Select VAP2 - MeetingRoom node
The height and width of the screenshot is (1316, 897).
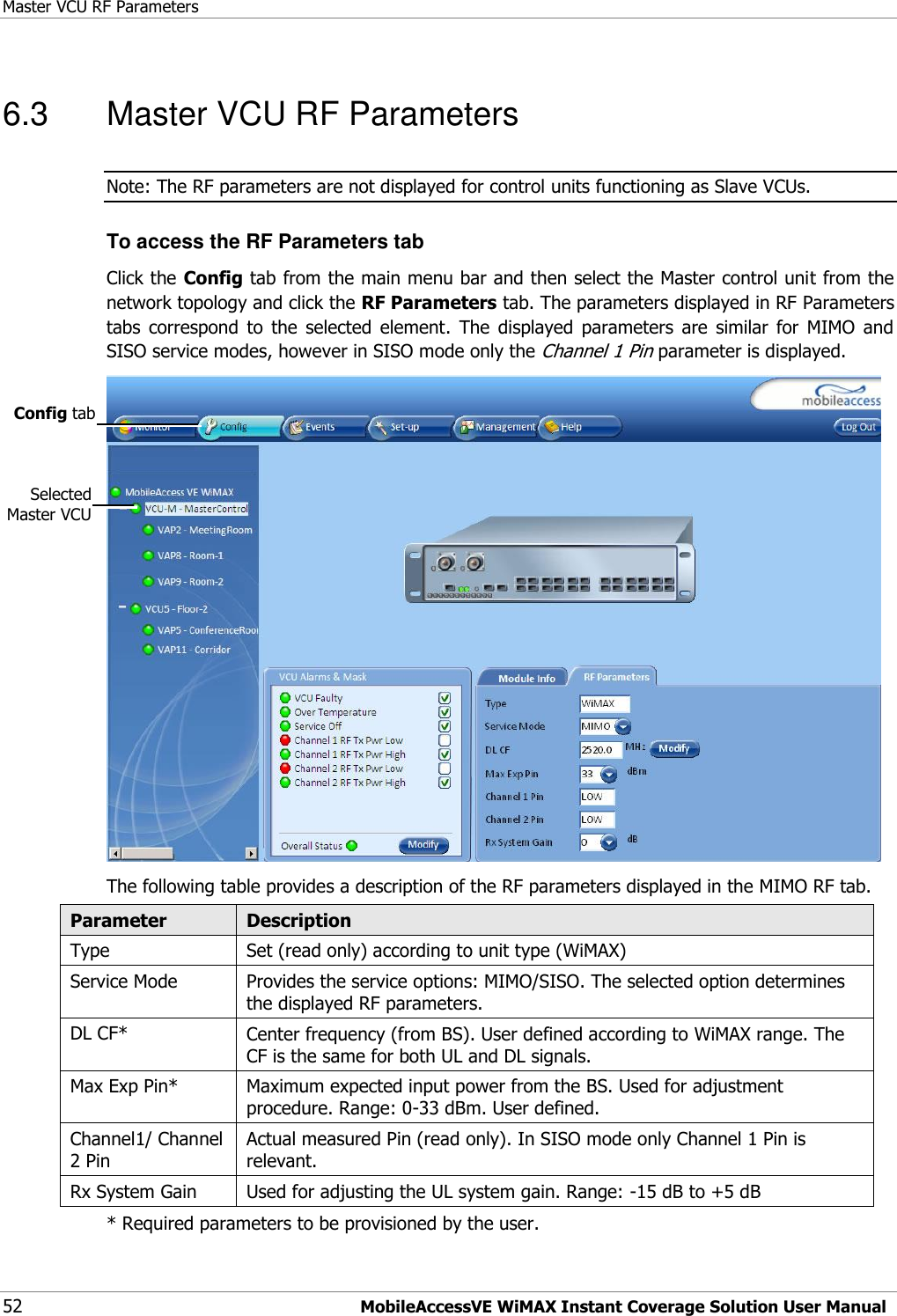tap(204, 530)
